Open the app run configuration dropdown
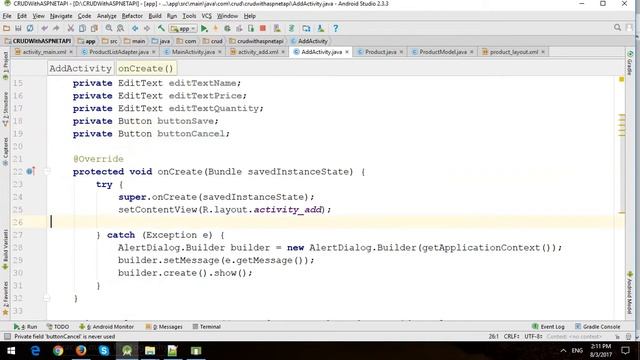640x360 pixels. [x=183, y=29]
